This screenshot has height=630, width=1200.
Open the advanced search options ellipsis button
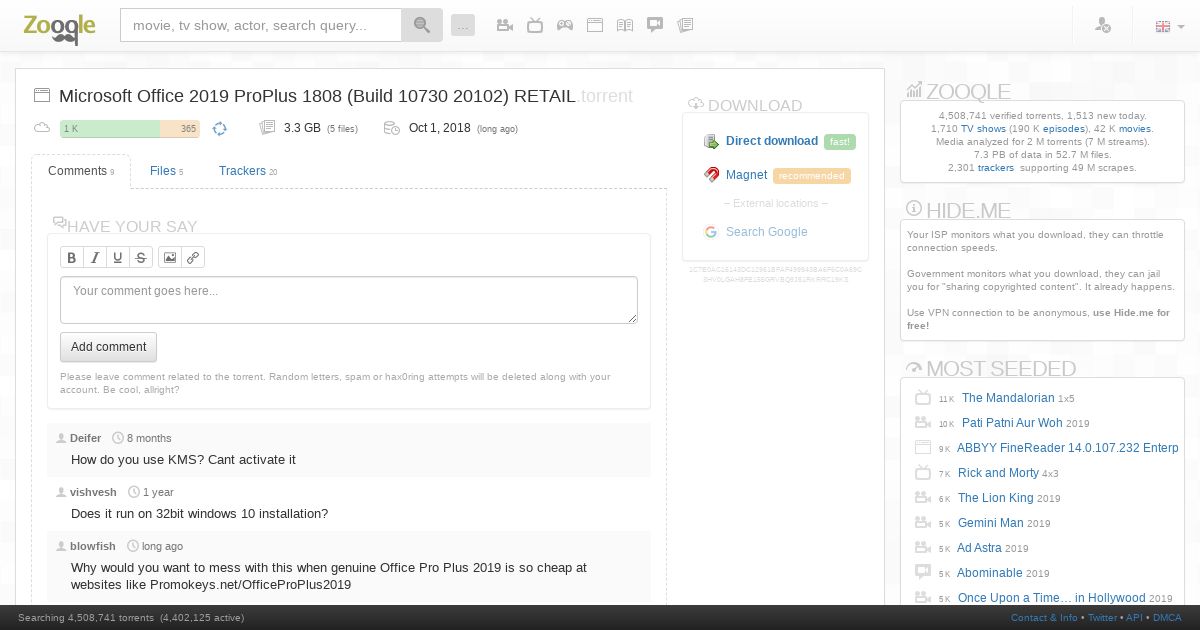click(463, 25)
